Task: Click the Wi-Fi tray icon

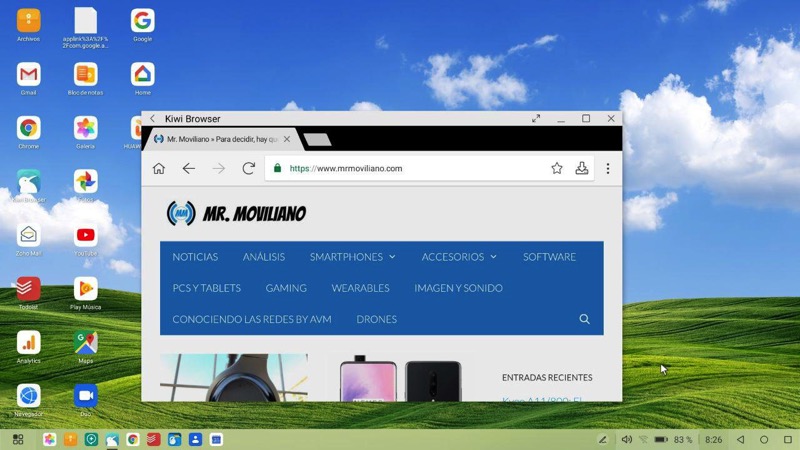Action: click(x=643, y=439)
